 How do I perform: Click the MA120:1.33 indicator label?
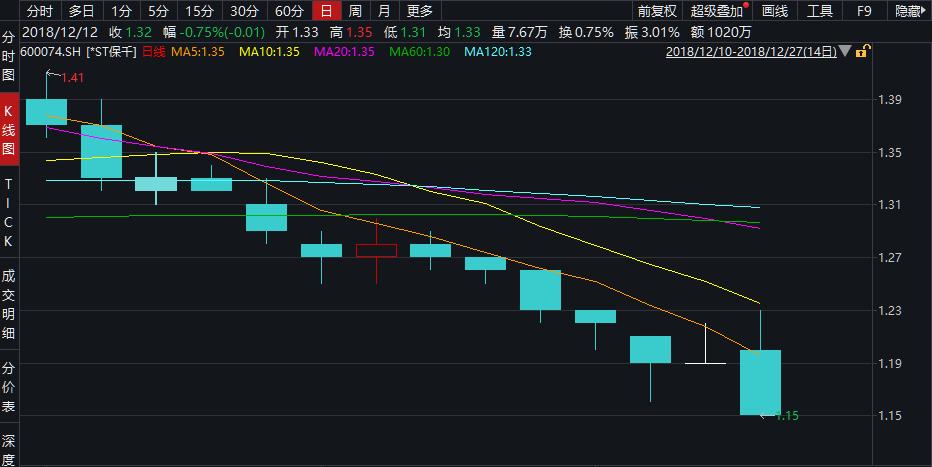(498, 52)
